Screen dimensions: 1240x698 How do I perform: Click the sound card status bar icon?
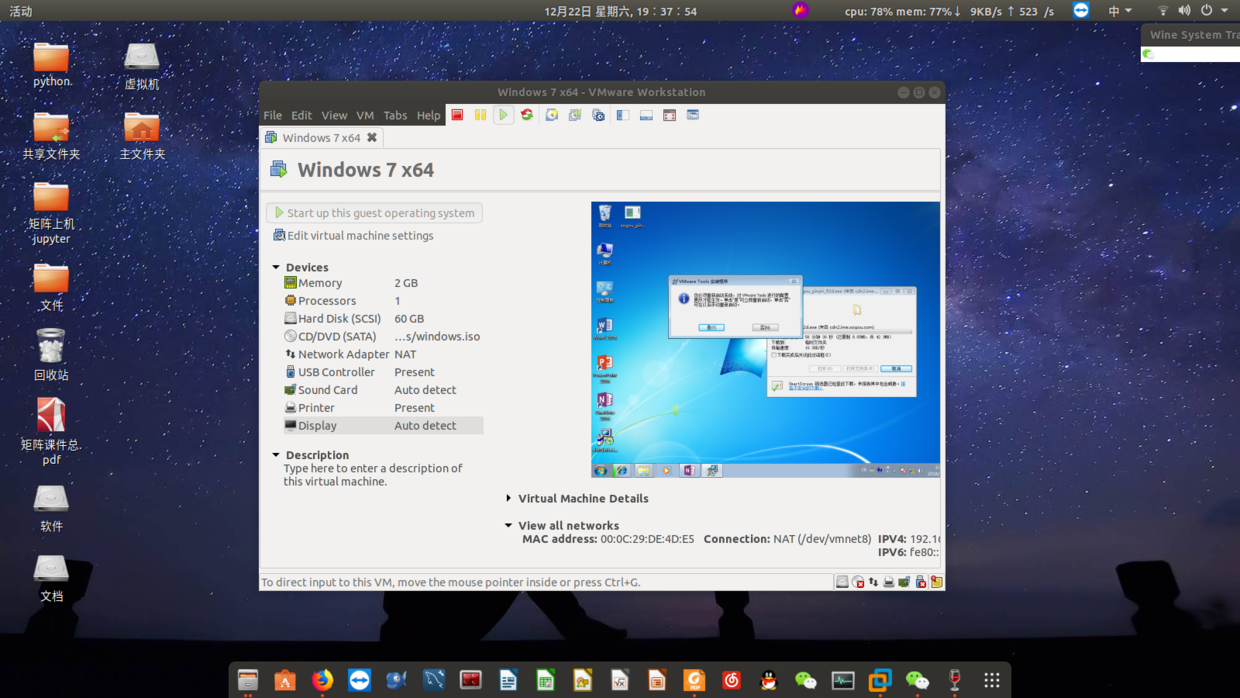[x=904, y=582]
